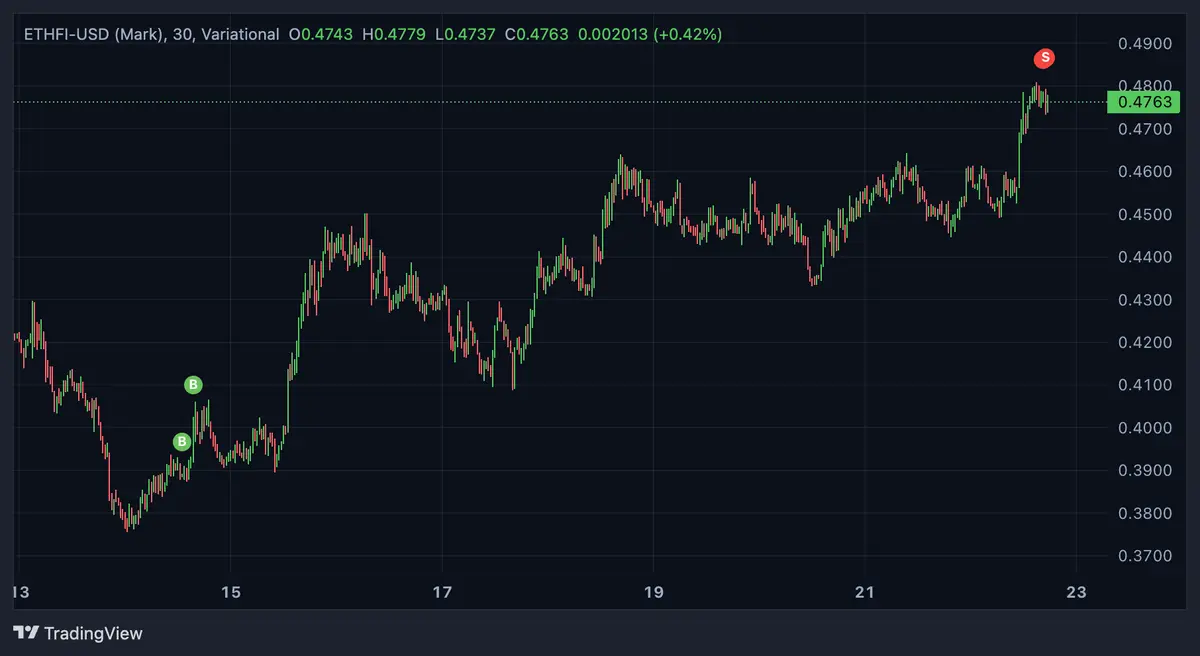The height and width of the screenshot is (656, 1200).
Task: Click the 0.4600 price axis label
Action: (x=1146, y=172)
